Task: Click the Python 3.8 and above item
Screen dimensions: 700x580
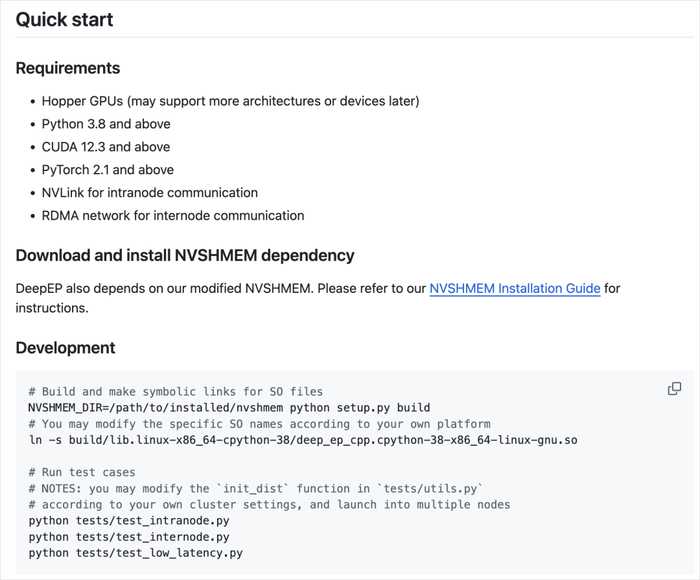Action: click(106, 124)
